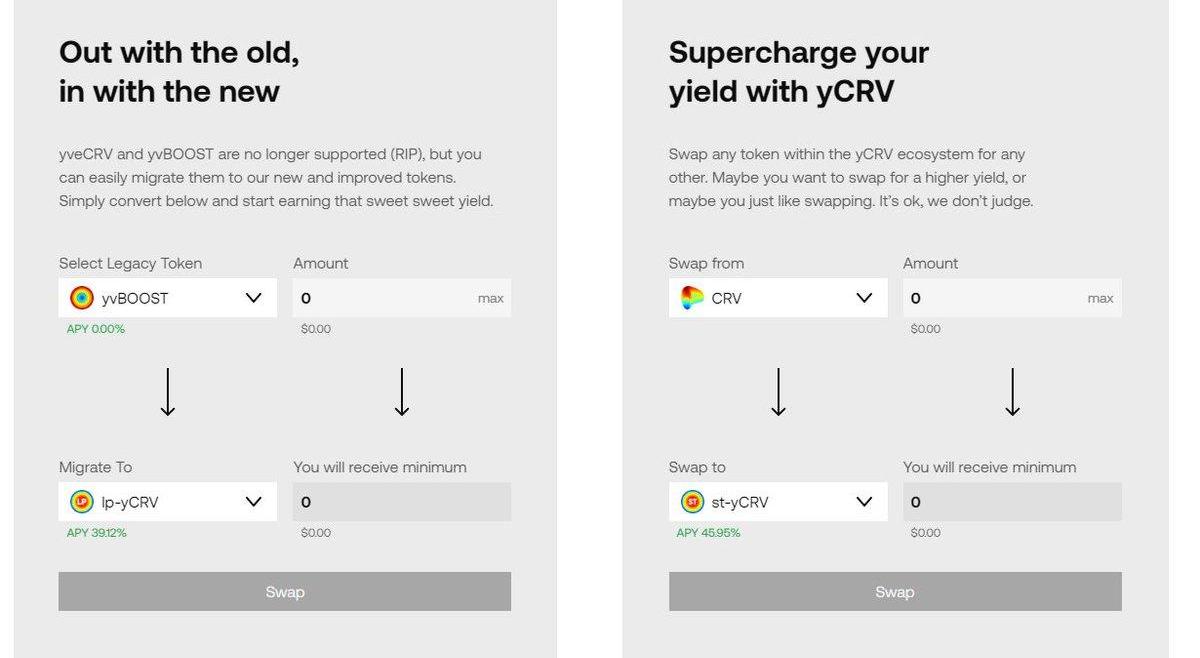This screenshot has width=1200, height=658.
Task: Open the Swap to st-yCRV dropdown
Action: [x=864, y=502]
